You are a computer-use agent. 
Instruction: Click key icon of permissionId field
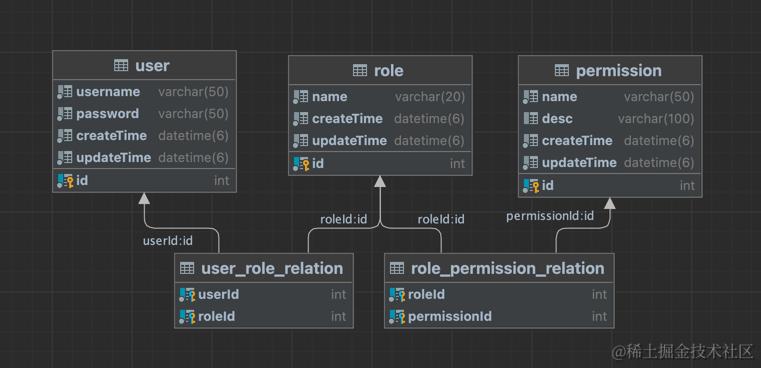click(x=397, y=317)
